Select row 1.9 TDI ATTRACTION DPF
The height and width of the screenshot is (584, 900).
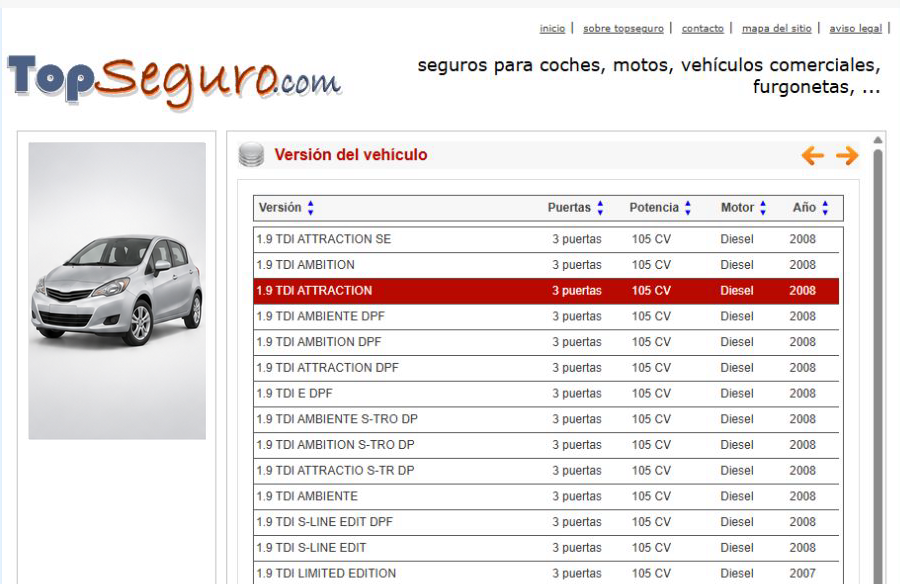pyautogui.click(x=546, y=368)
